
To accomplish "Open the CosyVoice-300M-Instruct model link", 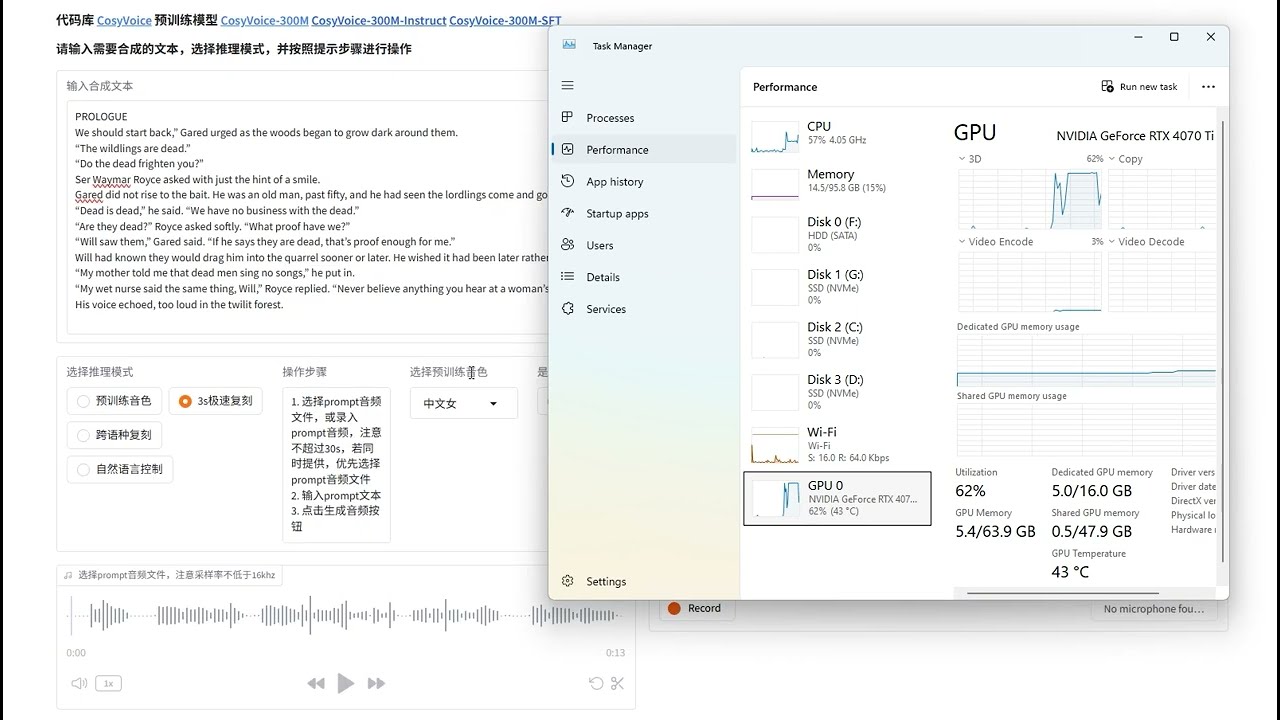I will (379, 20).
